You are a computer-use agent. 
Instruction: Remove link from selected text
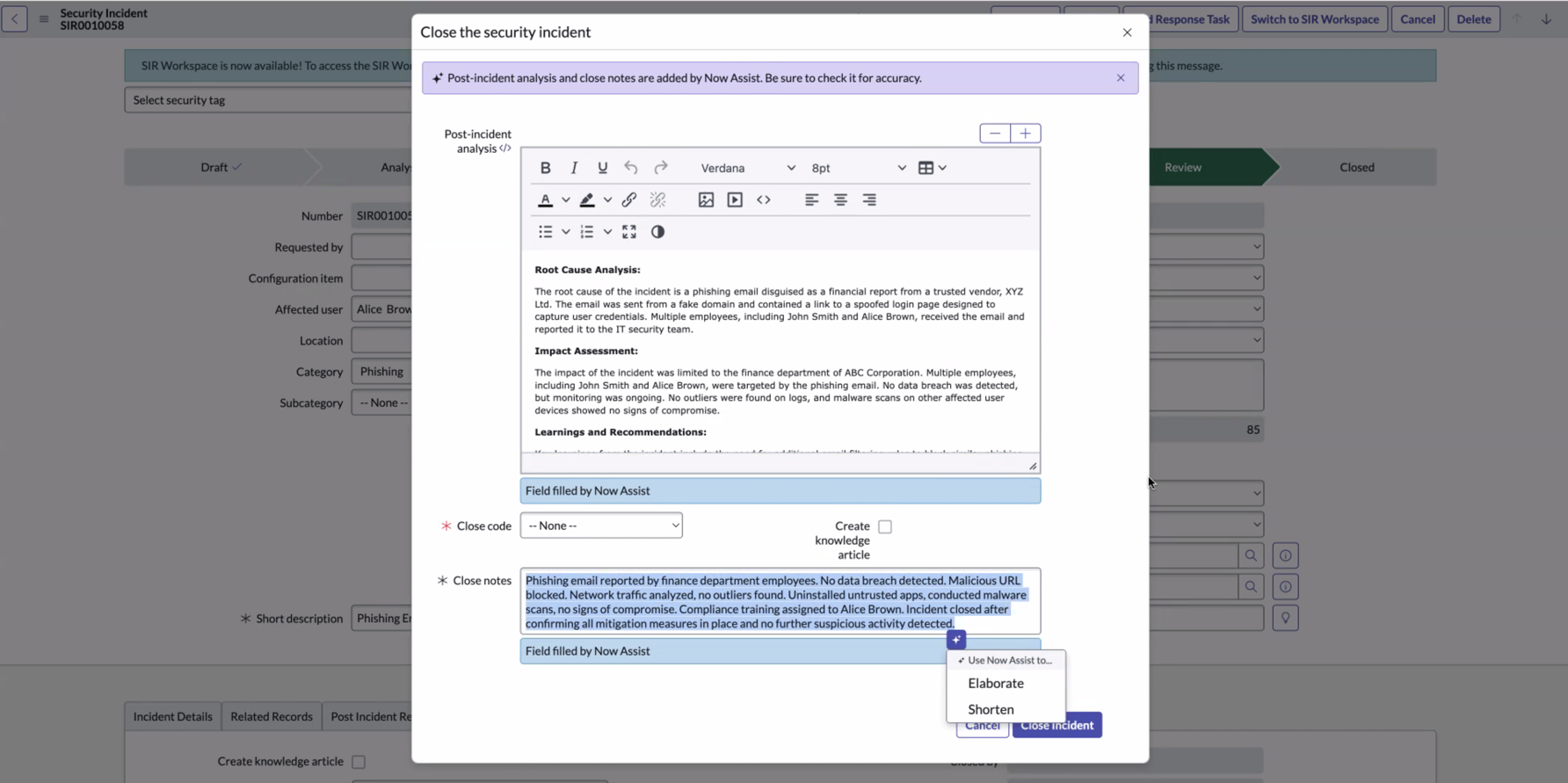657,200
